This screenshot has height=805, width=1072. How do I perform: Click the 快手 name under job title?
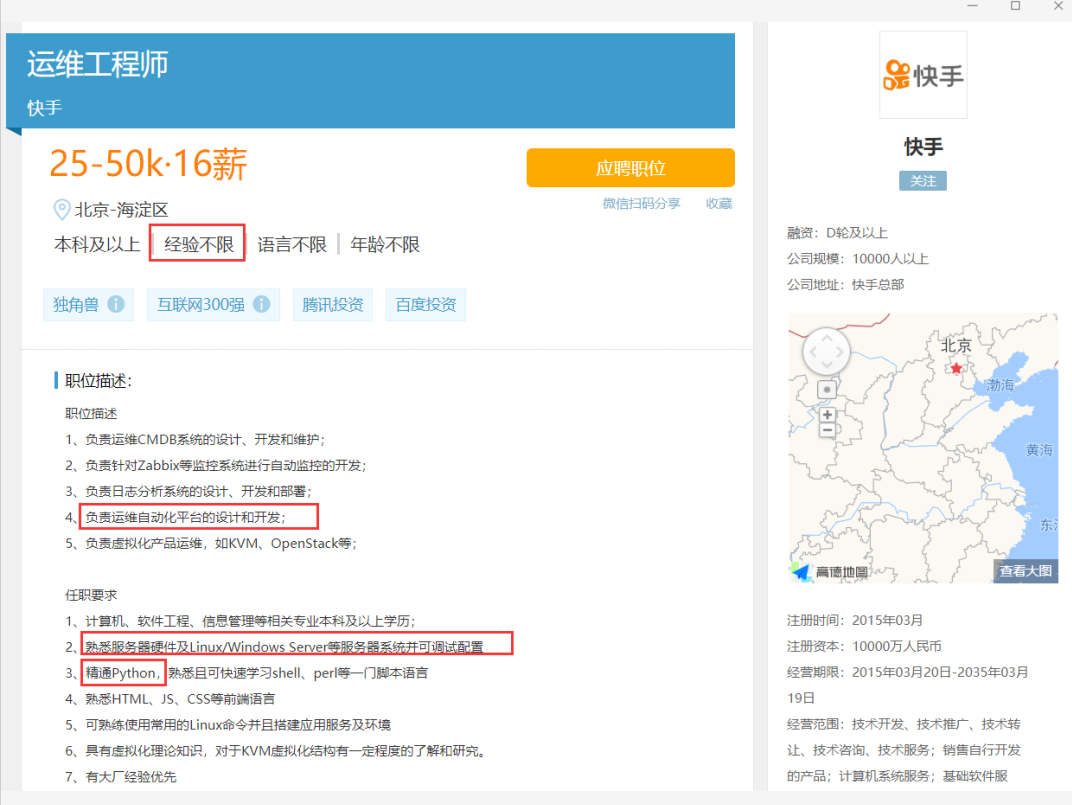tap(44, 107)
